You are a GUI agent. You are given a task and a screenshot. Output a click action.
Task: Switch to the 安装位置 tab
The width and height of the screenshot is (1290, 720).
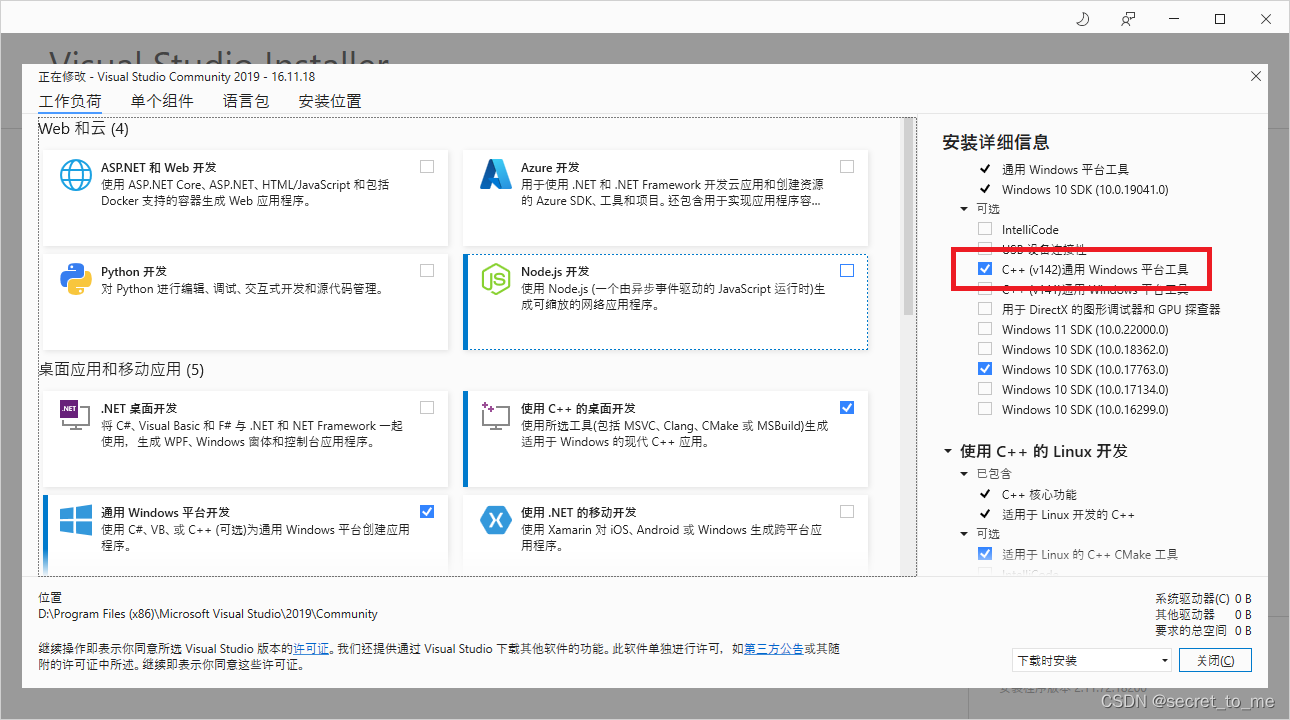pos(330,101)
